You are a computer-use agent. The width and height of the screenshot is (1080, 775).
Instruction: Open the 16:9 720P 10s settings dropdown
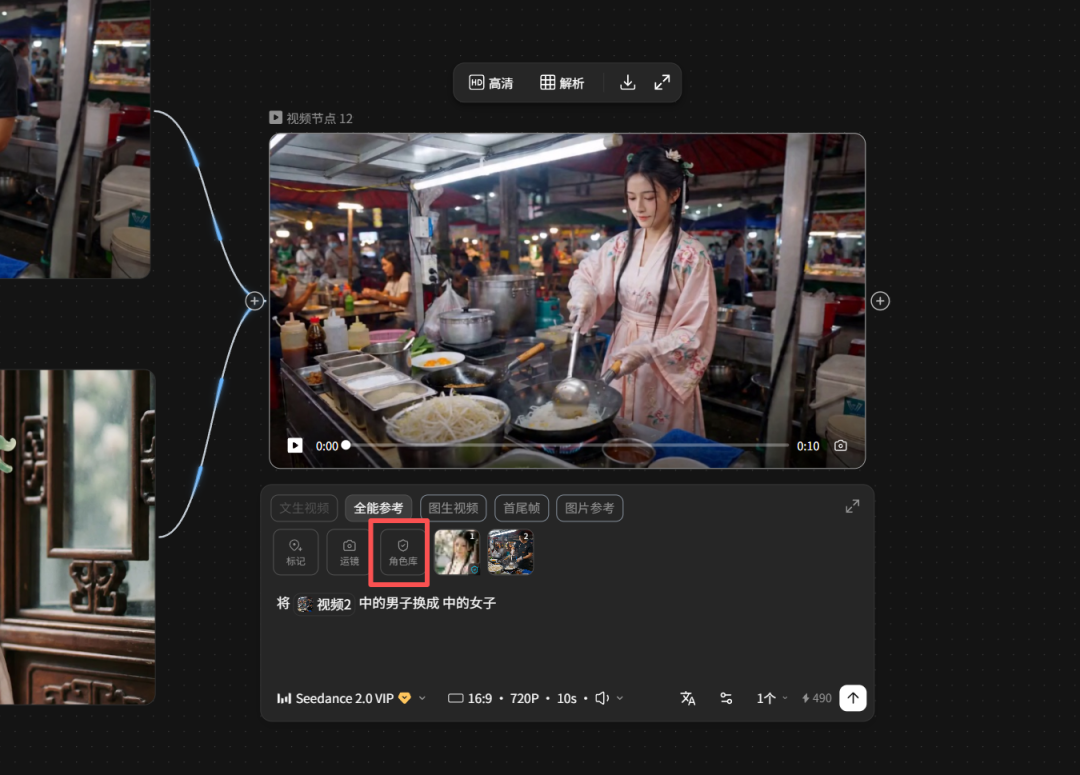(535, 698)
